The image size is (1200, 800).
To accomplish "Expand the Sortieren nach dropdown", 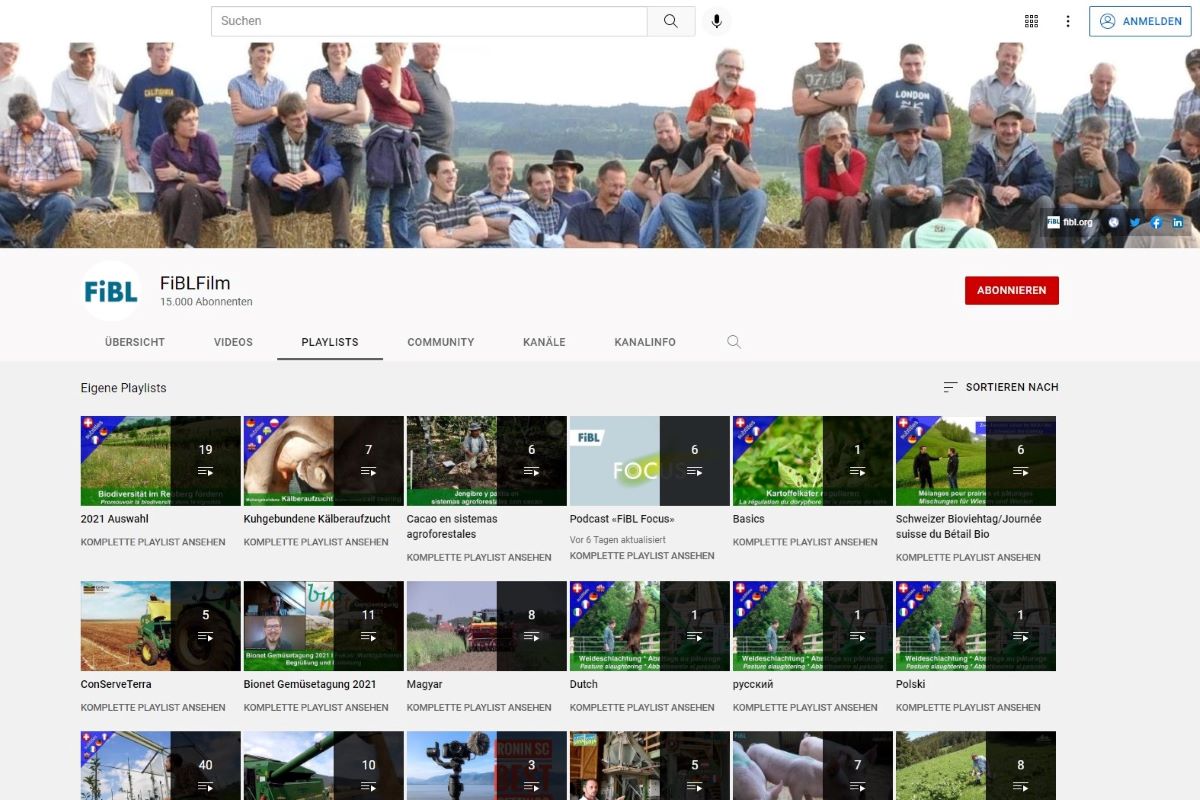I will click(1000, 387).
